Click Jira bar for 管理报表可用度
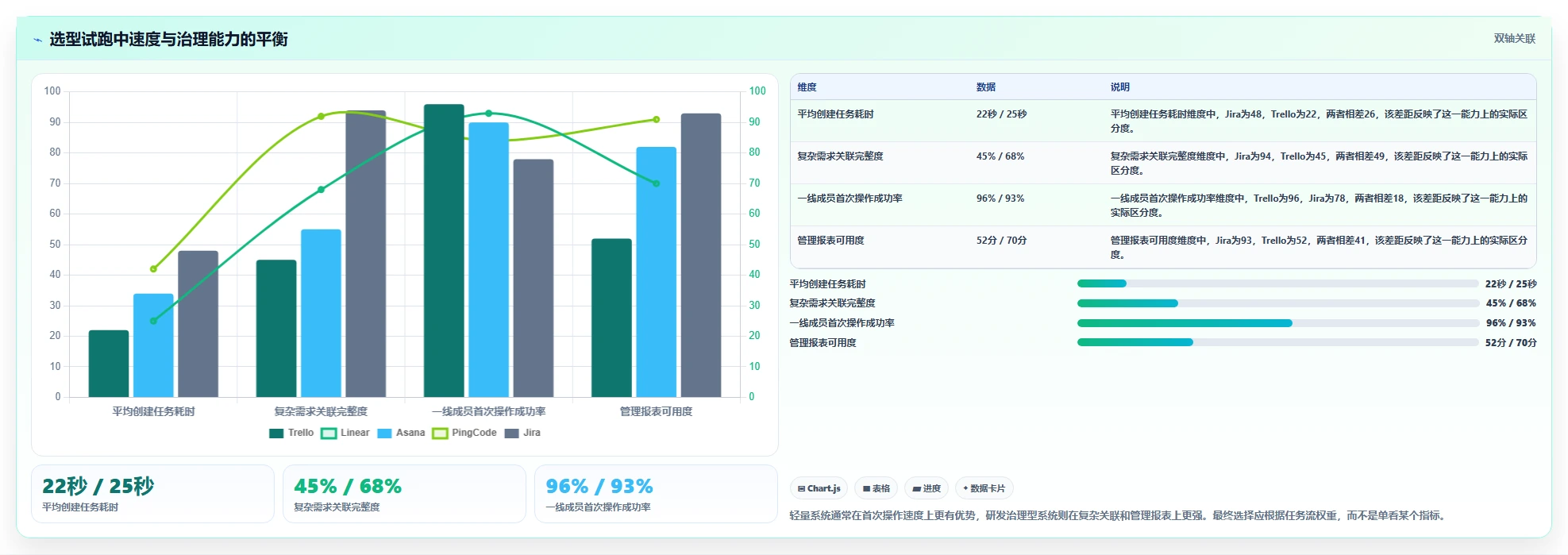The image size is (1568, 555). (x=701, y=256)
